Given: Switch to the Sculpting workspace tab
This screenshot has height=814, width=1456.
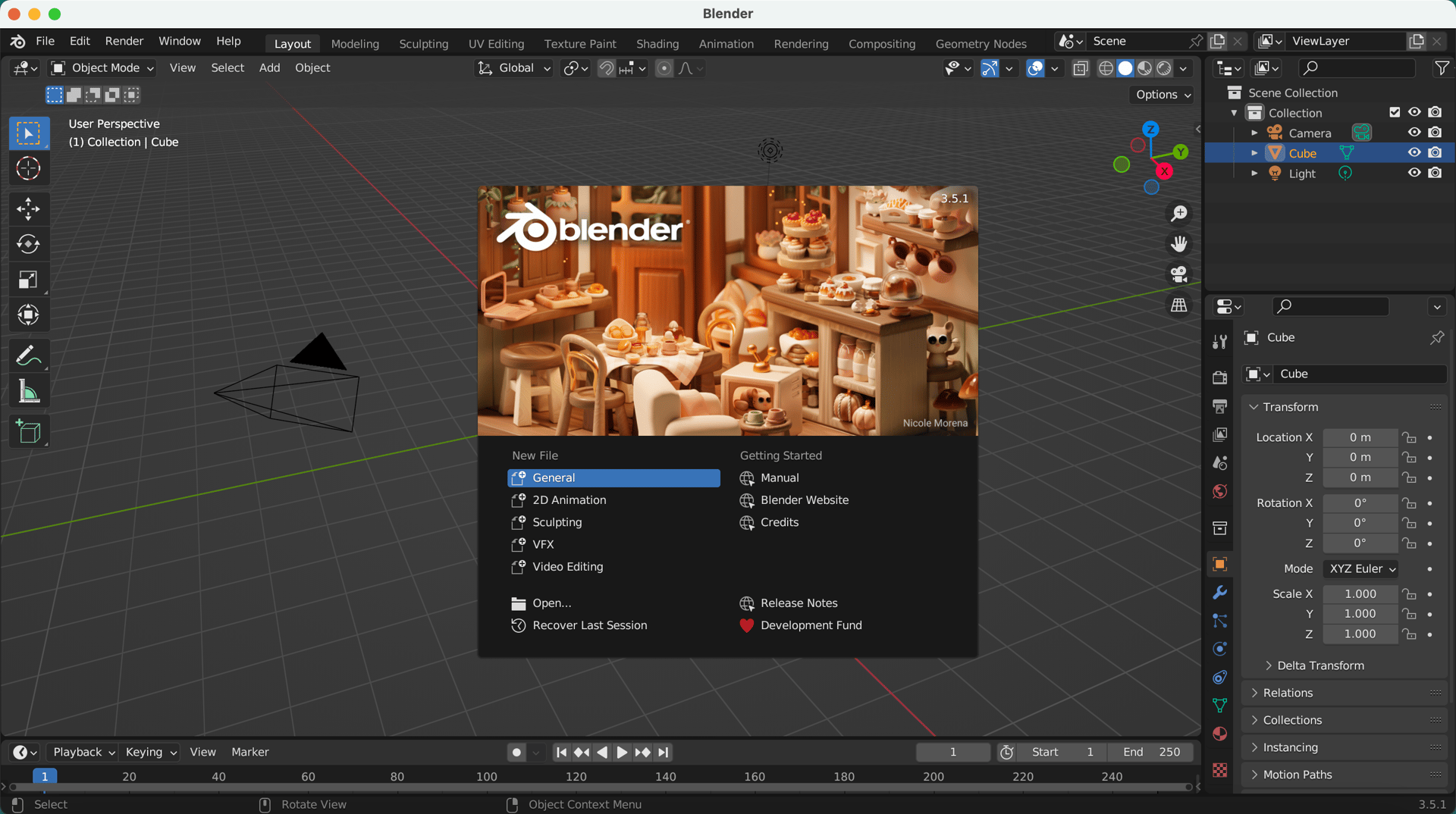Looking at the screenshot, I should point(423,44).
